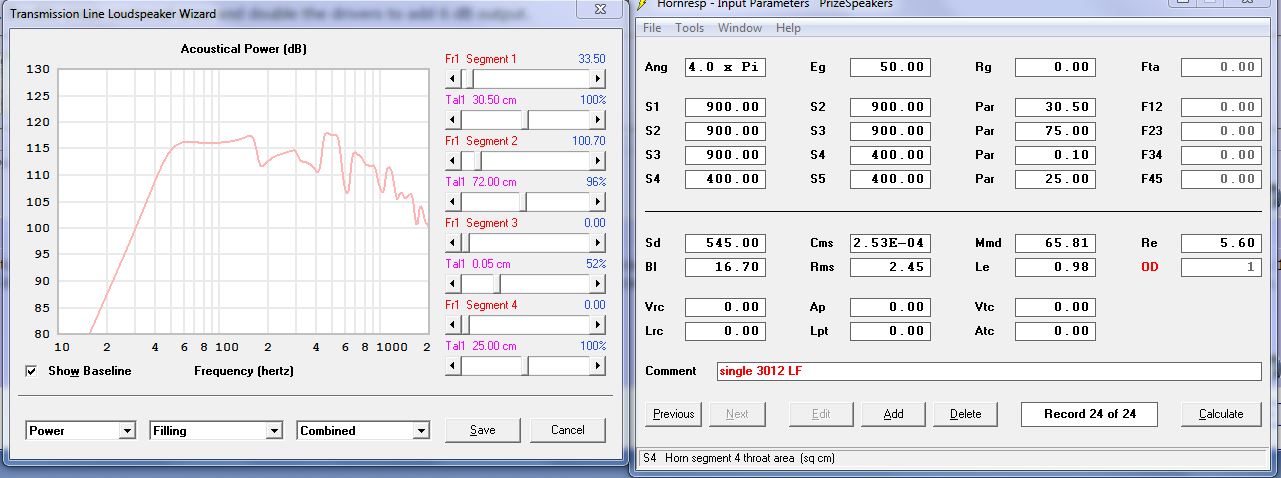The image size is (1281, 478).
Task: Click the Re field showing 5.60
Action: pos(1221,243)
